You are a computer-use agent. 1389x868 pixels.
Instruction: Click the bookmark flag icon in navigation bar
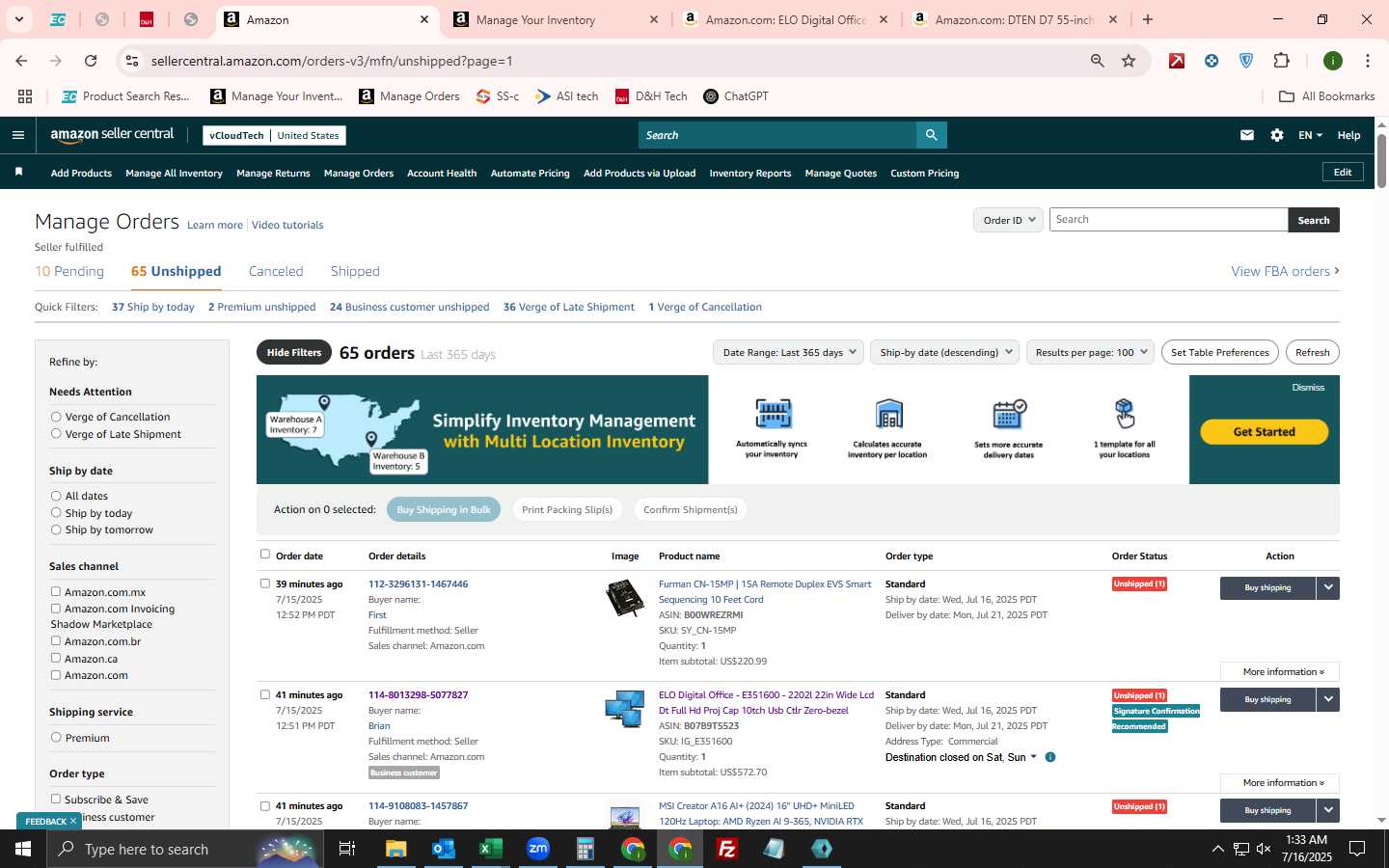[18, 172]
